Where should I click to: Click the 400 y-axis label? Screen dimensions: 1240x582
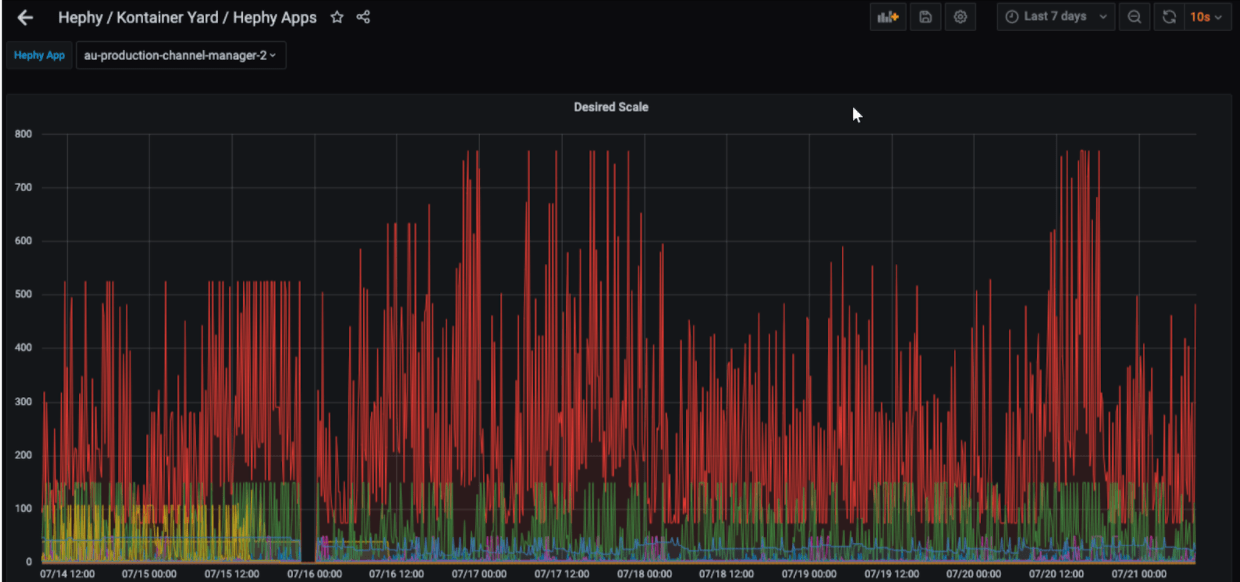click(23, 348)
